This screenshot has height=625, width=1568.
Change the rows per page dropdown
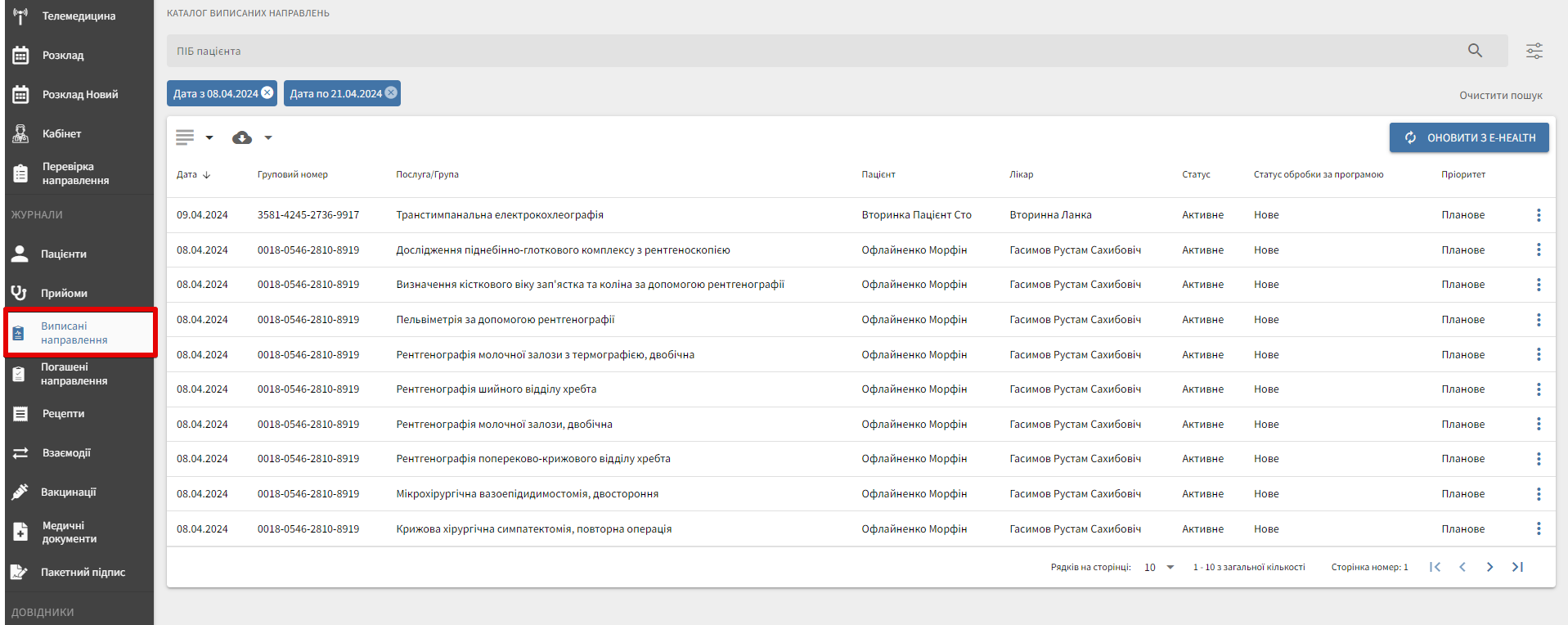click(x=1159, y=567)
